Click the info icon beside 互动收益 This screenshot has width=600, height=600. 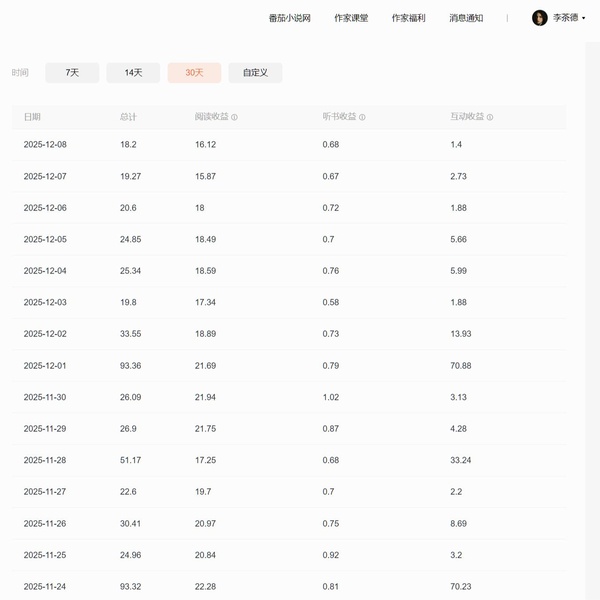490,118
